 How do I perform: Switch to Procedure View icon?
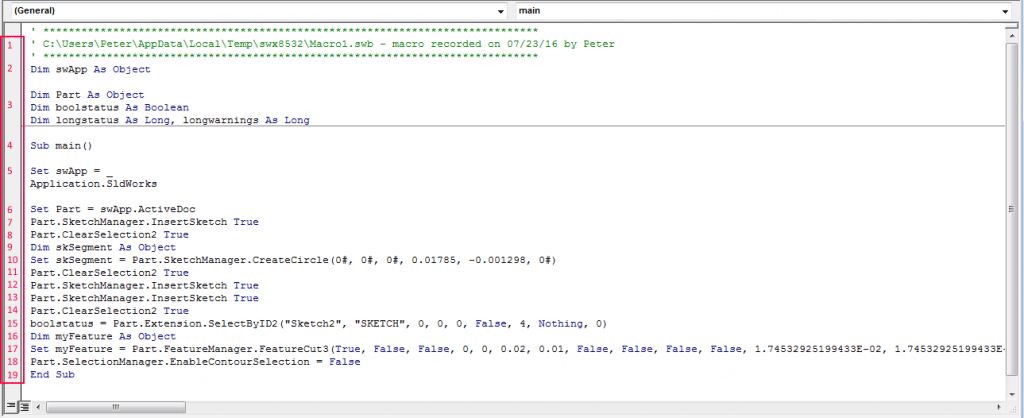pos(10,407)
